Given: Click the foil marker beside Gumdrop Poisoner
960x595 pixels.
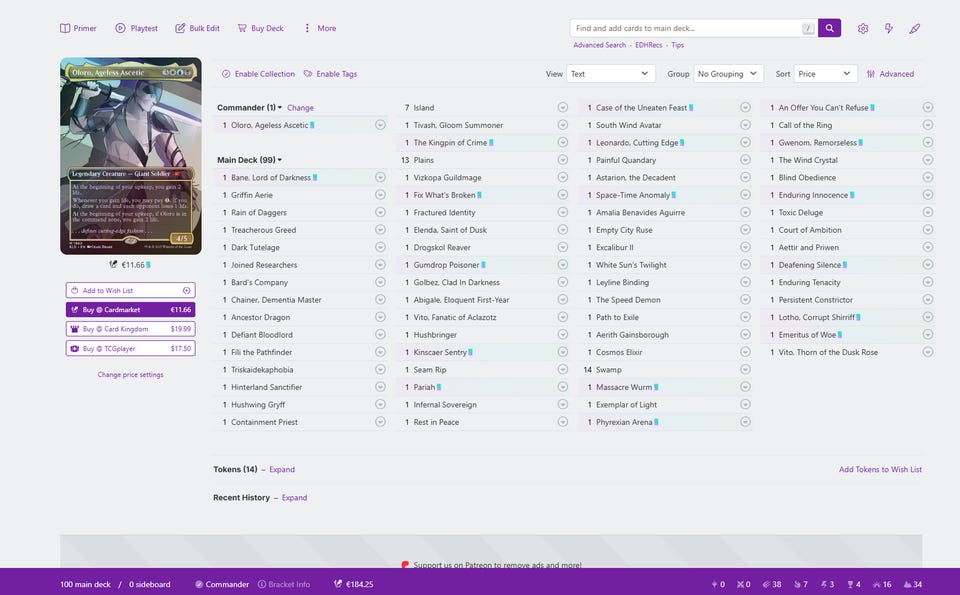Looking at the screenshot, I should click(483, 265).
